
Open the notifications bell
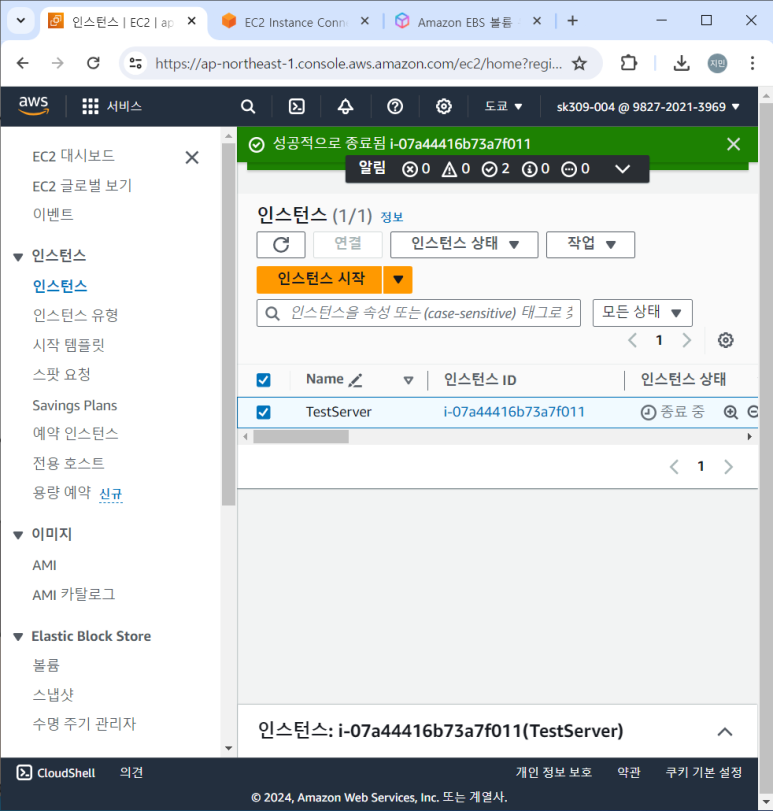click(x=345, y=107)
